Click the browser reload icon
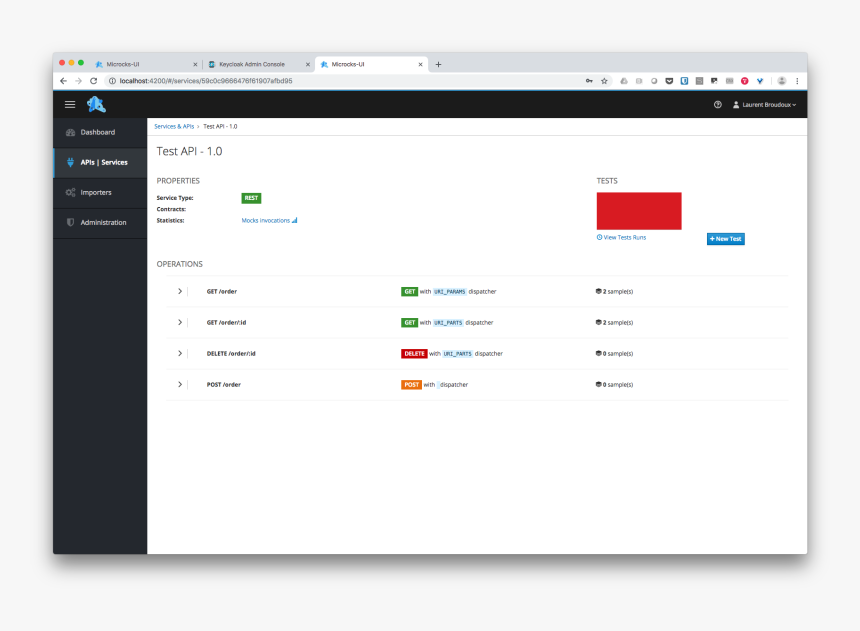860x631 pixels. 94,81
